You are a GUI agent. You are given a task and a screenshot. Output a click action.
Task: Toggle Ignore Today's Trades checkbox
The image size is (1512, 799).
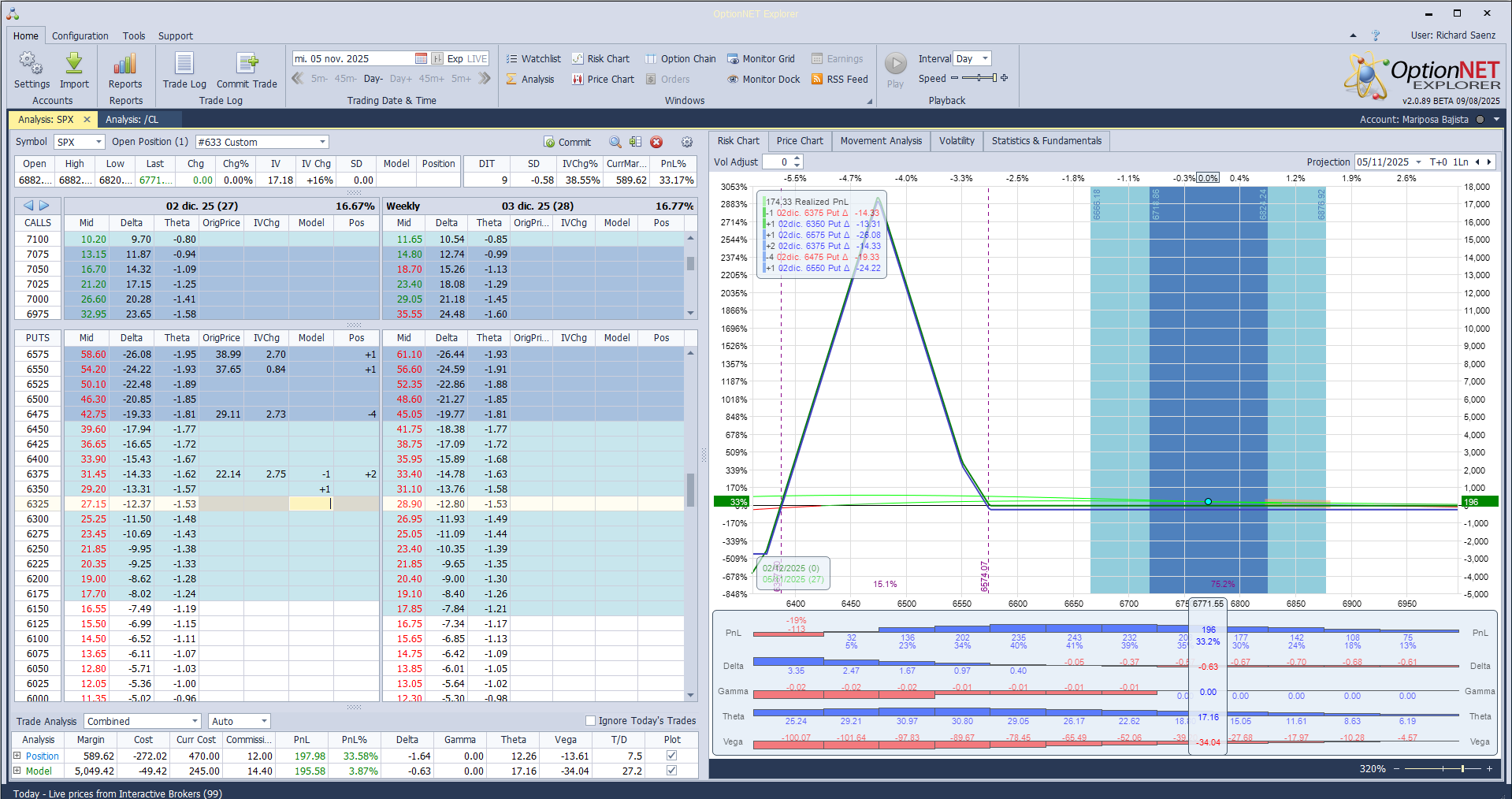click(590, 721)
